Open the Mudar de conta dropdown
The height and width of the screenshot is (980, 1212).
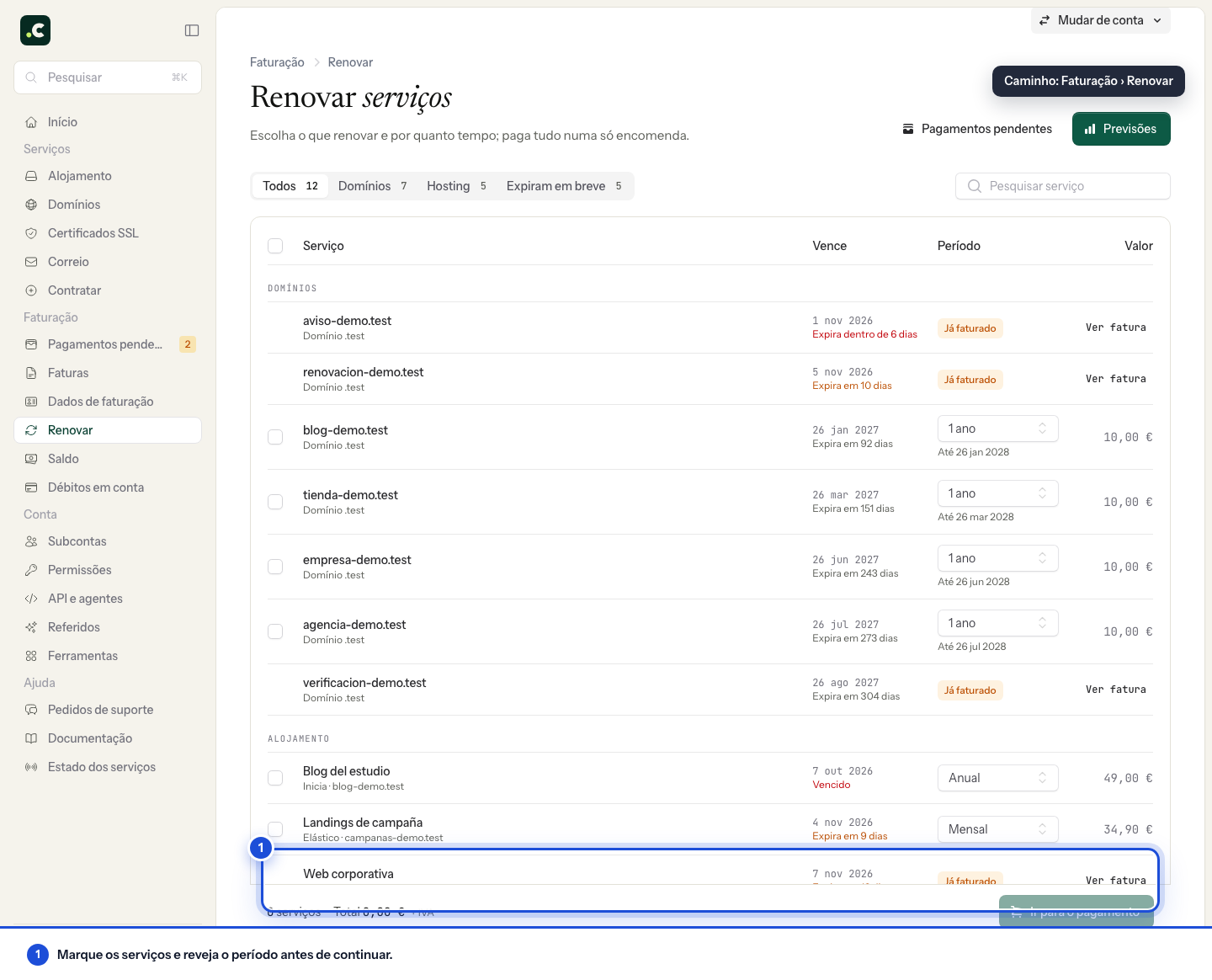click(x=1100, y=20)
